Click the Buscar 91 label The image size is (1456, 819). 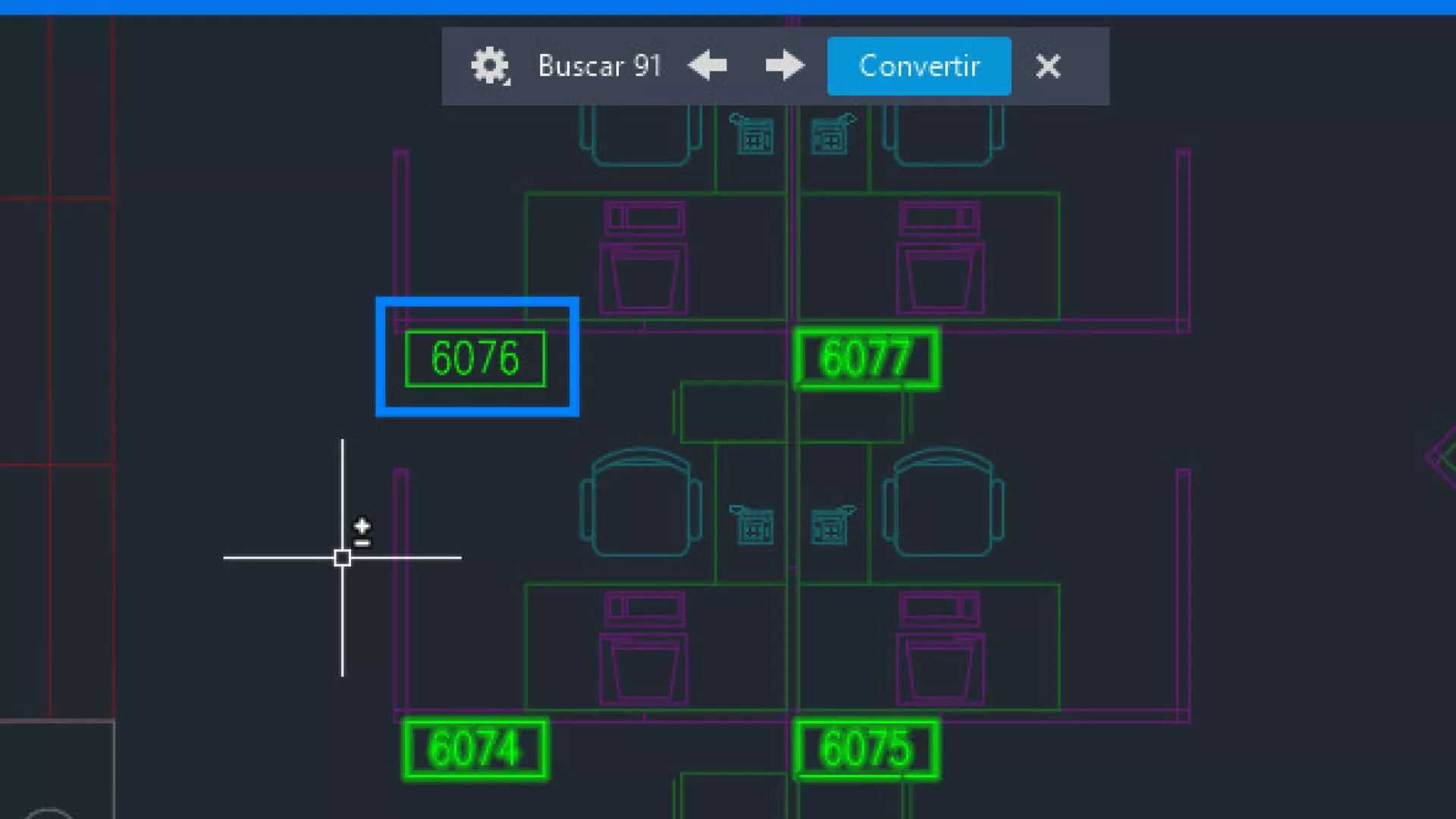tap(599, 66)
